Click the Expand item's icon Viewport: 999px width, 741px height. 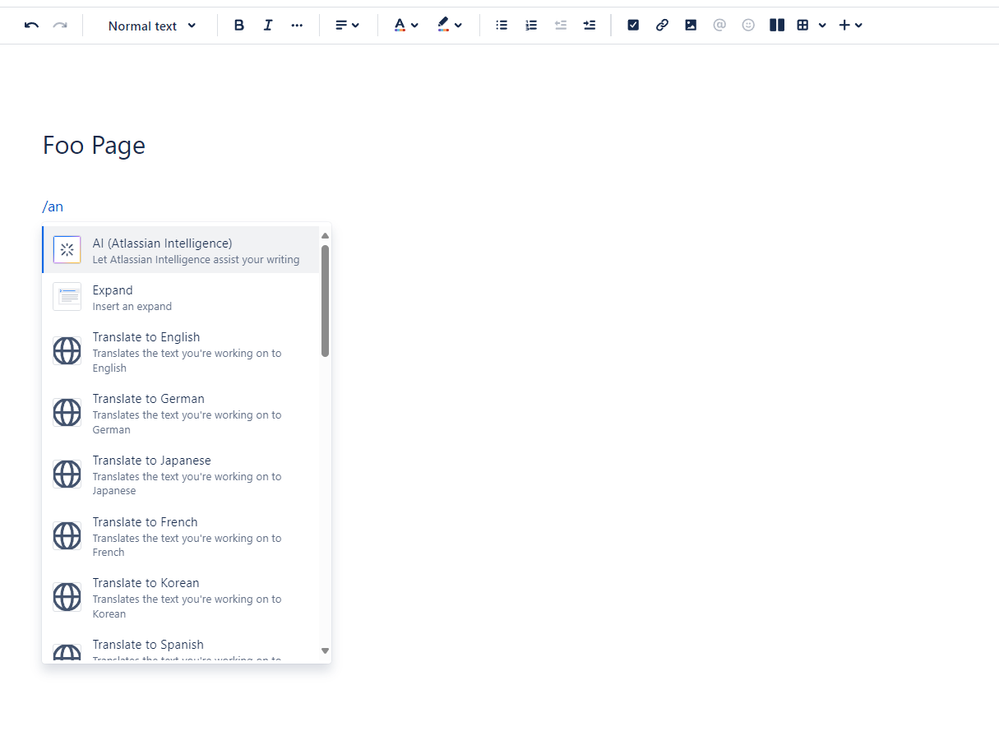pyautogui.click(x=67, y=297)
